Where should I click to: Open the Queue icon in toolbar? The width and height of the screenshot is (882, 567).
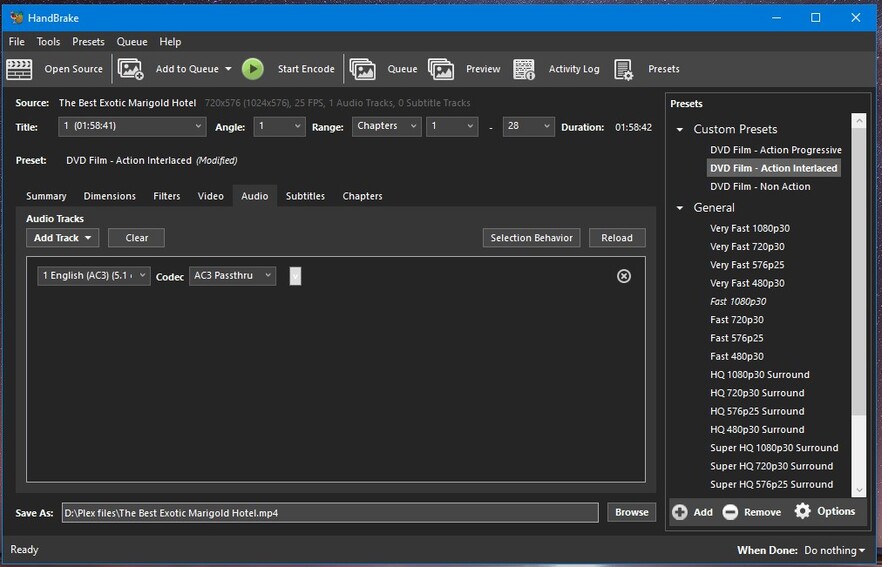pos(363,69)
